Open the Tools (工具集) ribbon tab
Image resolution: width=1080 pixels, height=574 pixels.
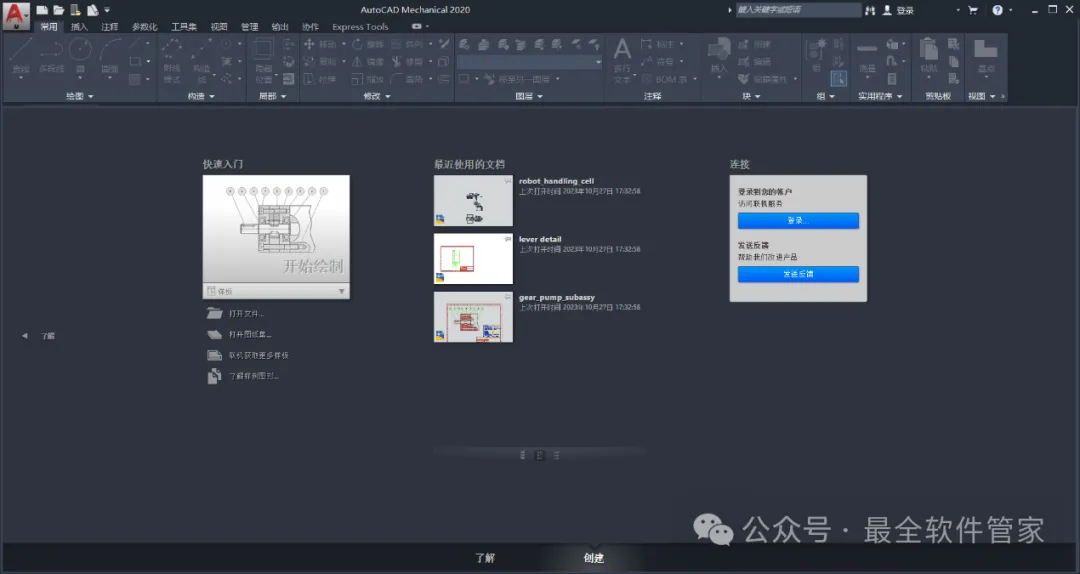click(184, 27)
